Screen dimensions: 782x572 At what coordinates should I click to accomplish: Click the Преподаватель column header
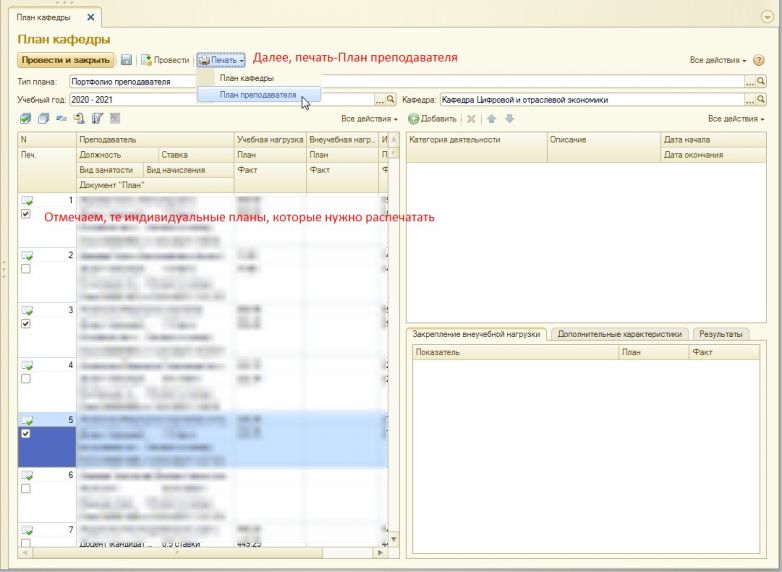click(155, 140)
